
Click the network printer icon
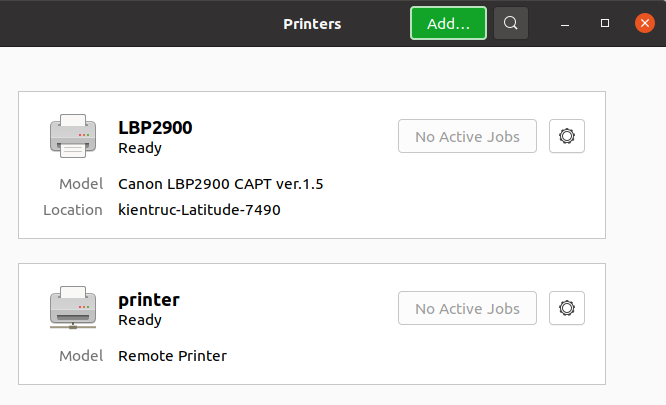click(x=73, y=307)
